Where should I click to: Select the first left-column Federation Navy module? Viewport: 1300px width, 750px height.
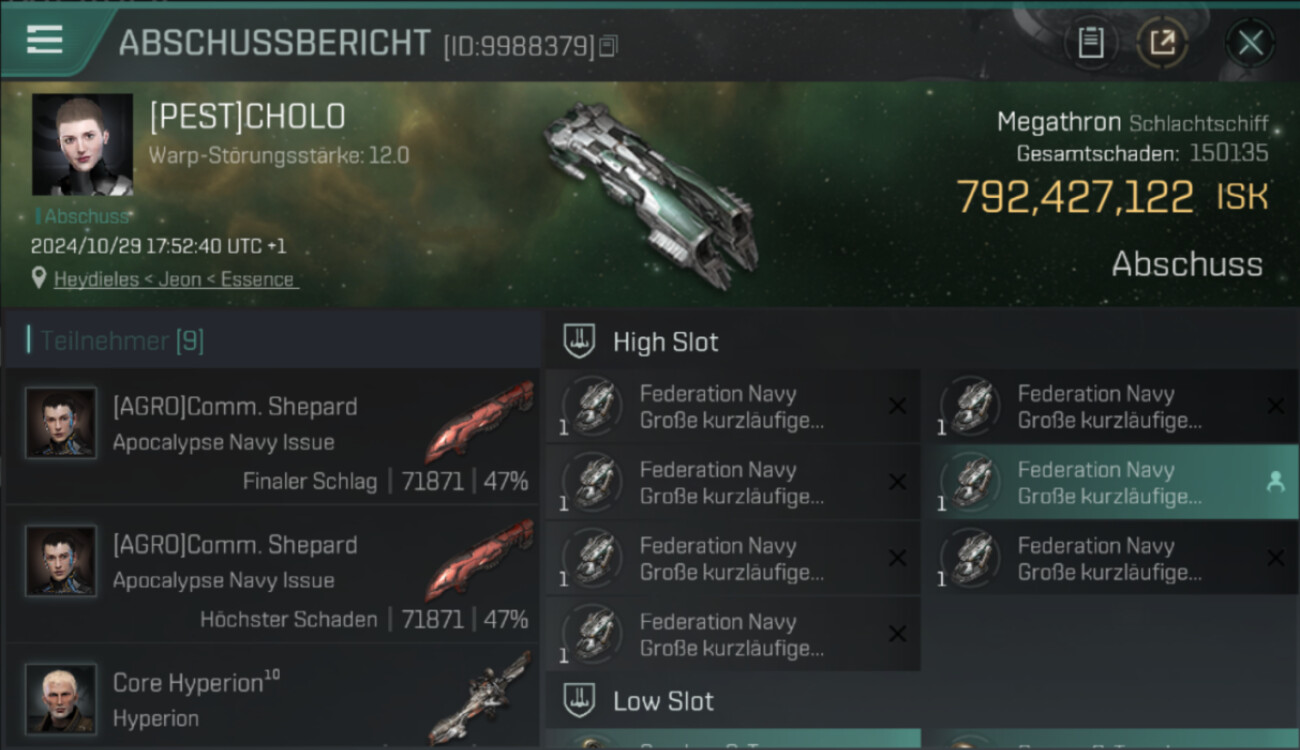point(733,406)
